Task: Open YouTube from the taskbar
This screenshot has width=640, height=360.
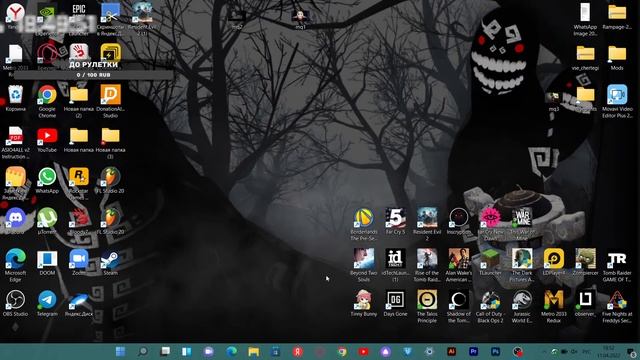Action: tap(364, 351)
